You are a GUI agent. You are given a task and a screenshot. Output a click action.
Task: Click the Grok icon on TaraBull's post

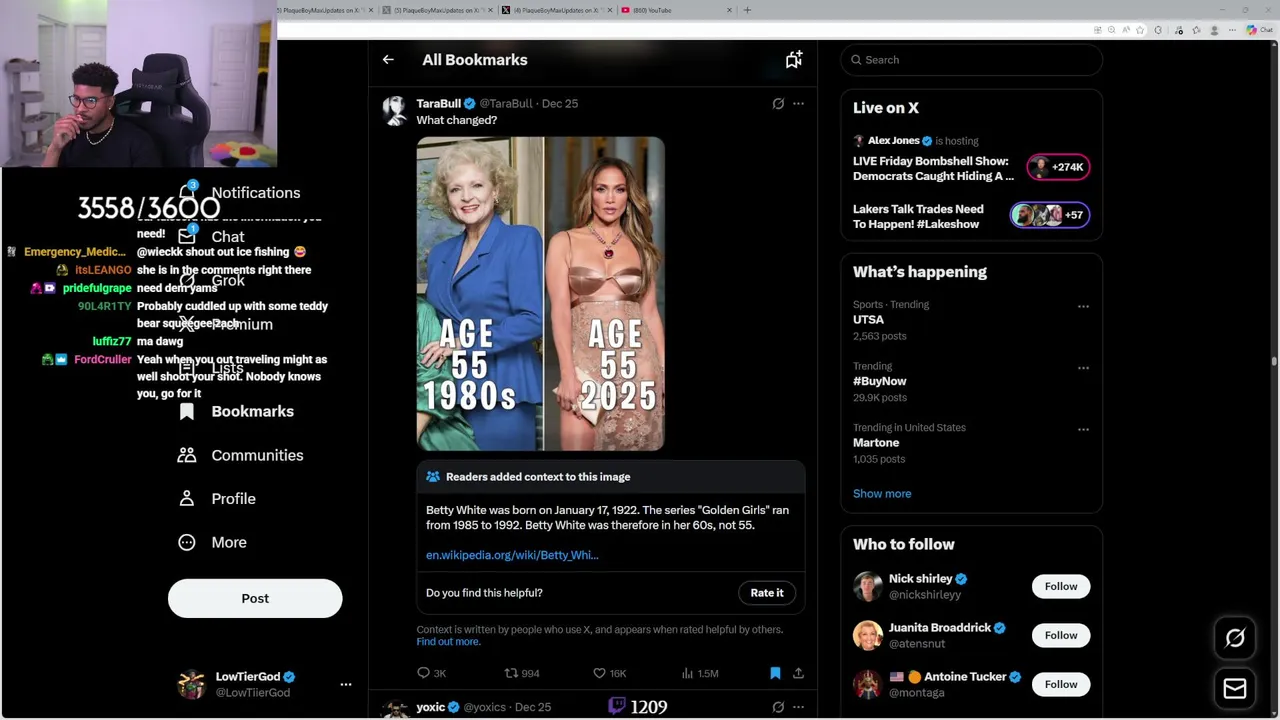(778, 103)
